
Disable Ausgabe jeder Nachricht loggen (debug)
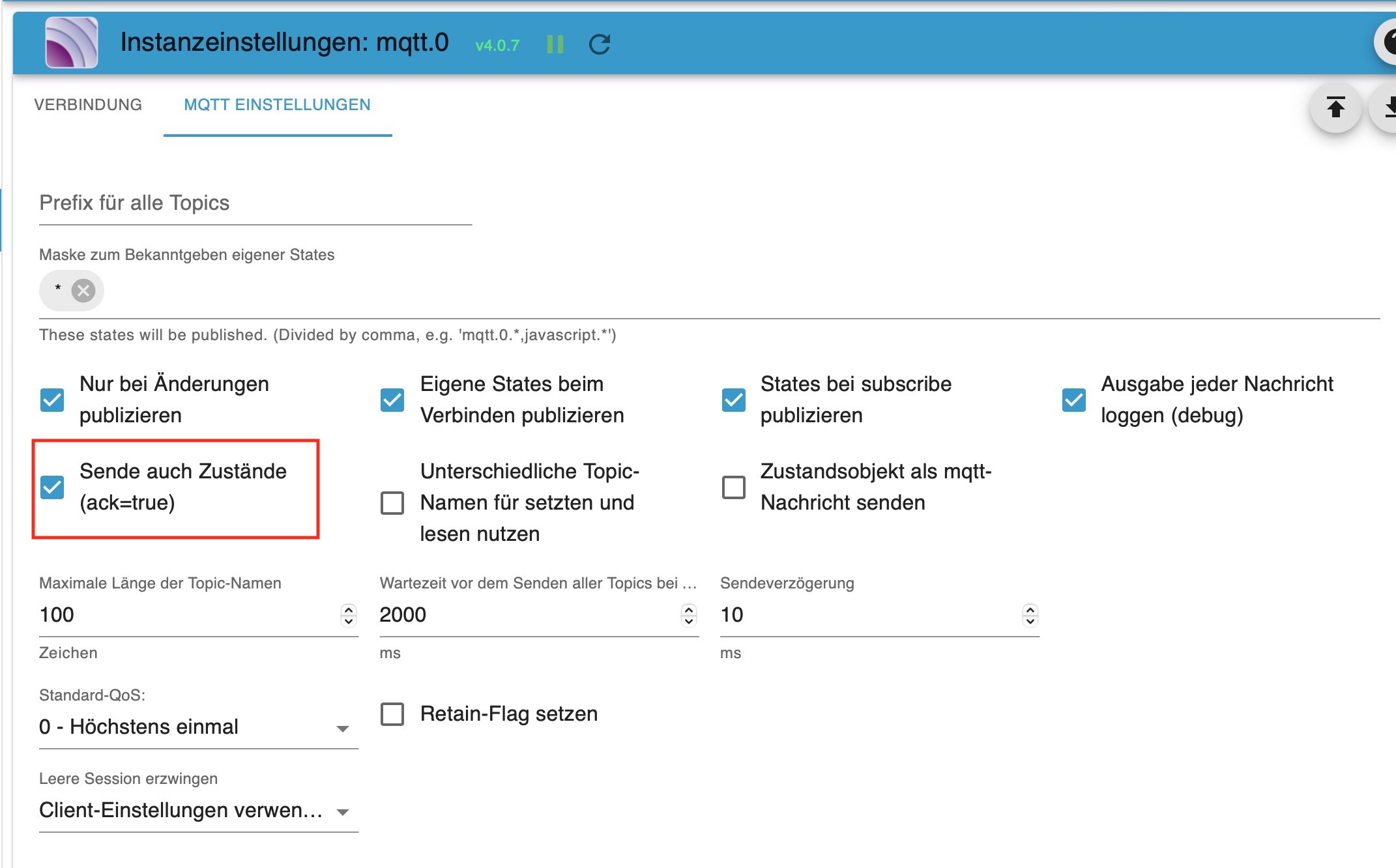pos(1074,400)
